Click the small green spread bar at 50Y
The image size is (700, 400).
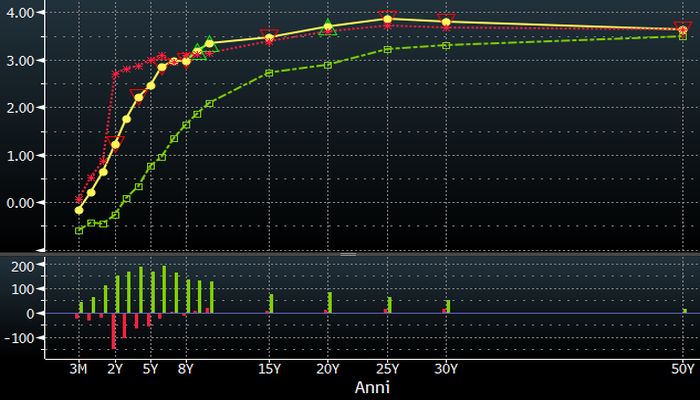tap(685, 311)
